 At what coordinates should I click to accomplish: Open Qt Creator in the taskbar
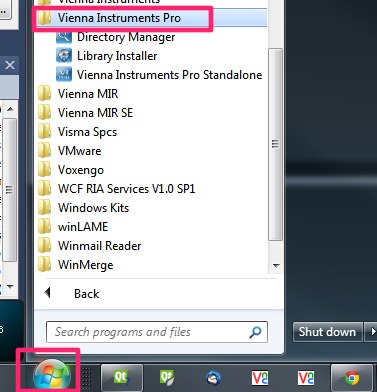pos(122,378)
